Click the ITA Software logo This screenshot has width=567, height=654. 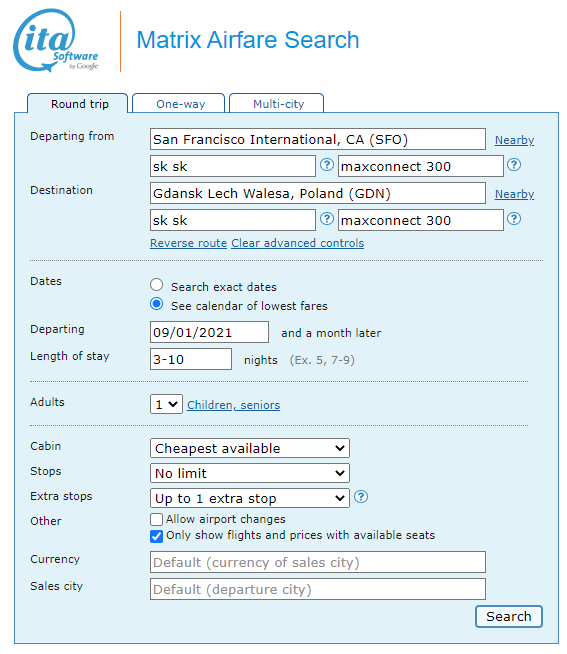56,40
